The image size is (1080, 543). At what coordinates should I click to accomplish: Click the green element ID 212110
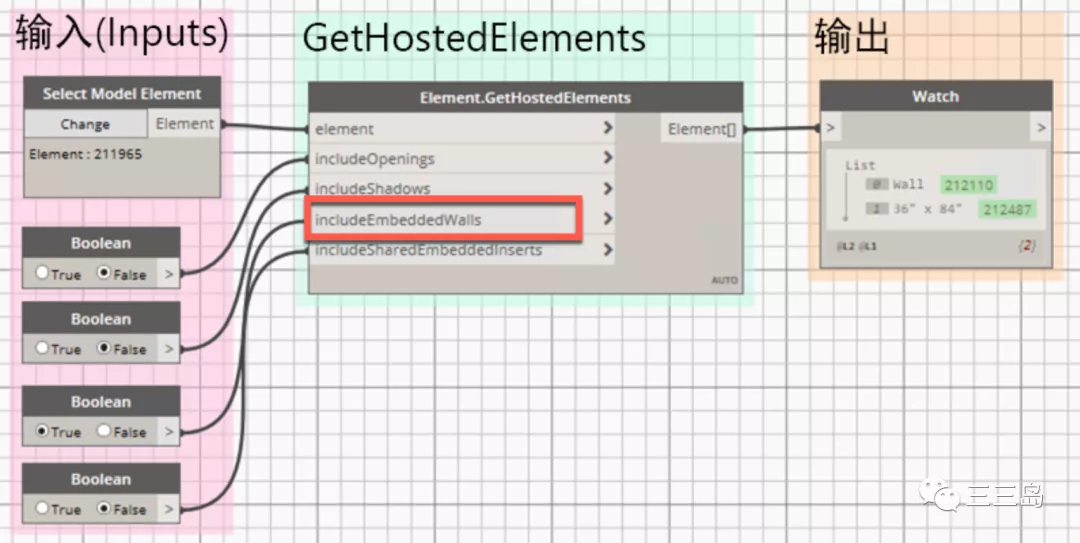point(968,185)
